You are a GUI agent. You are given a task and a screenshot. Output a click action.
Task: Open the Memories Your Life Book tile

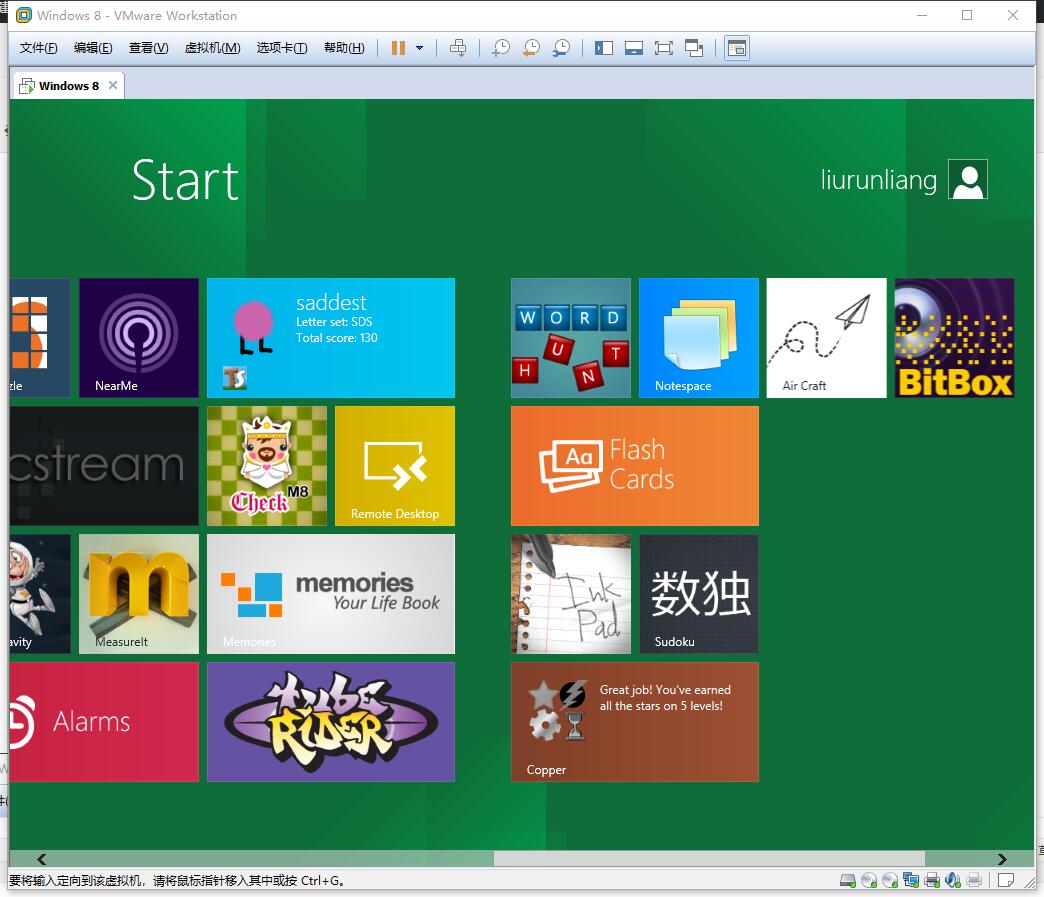point(331,593)
